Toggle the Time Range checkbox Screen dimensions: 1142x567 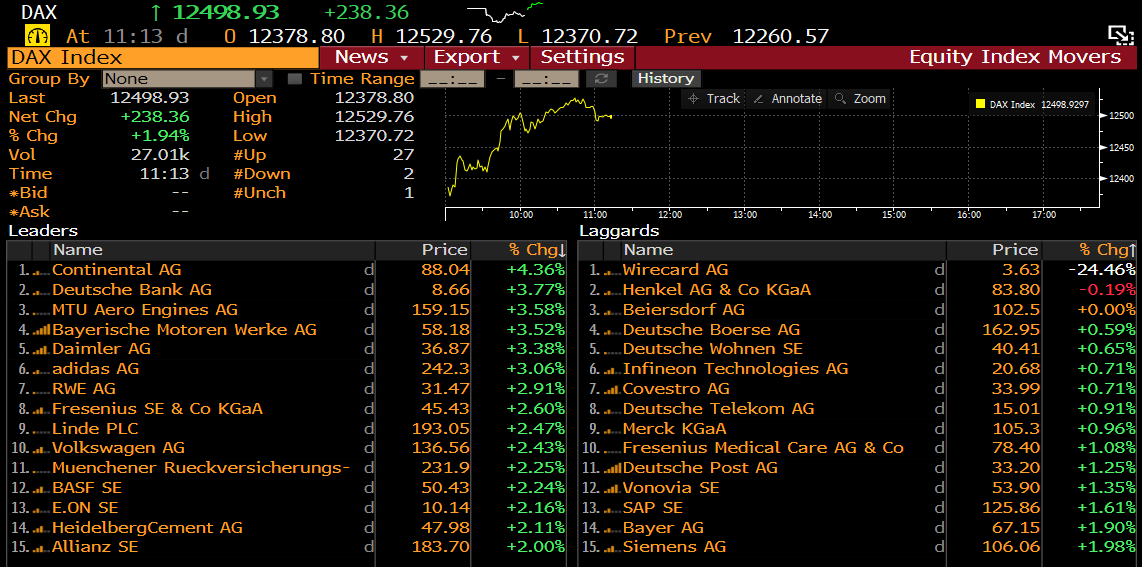click(295, 79)
